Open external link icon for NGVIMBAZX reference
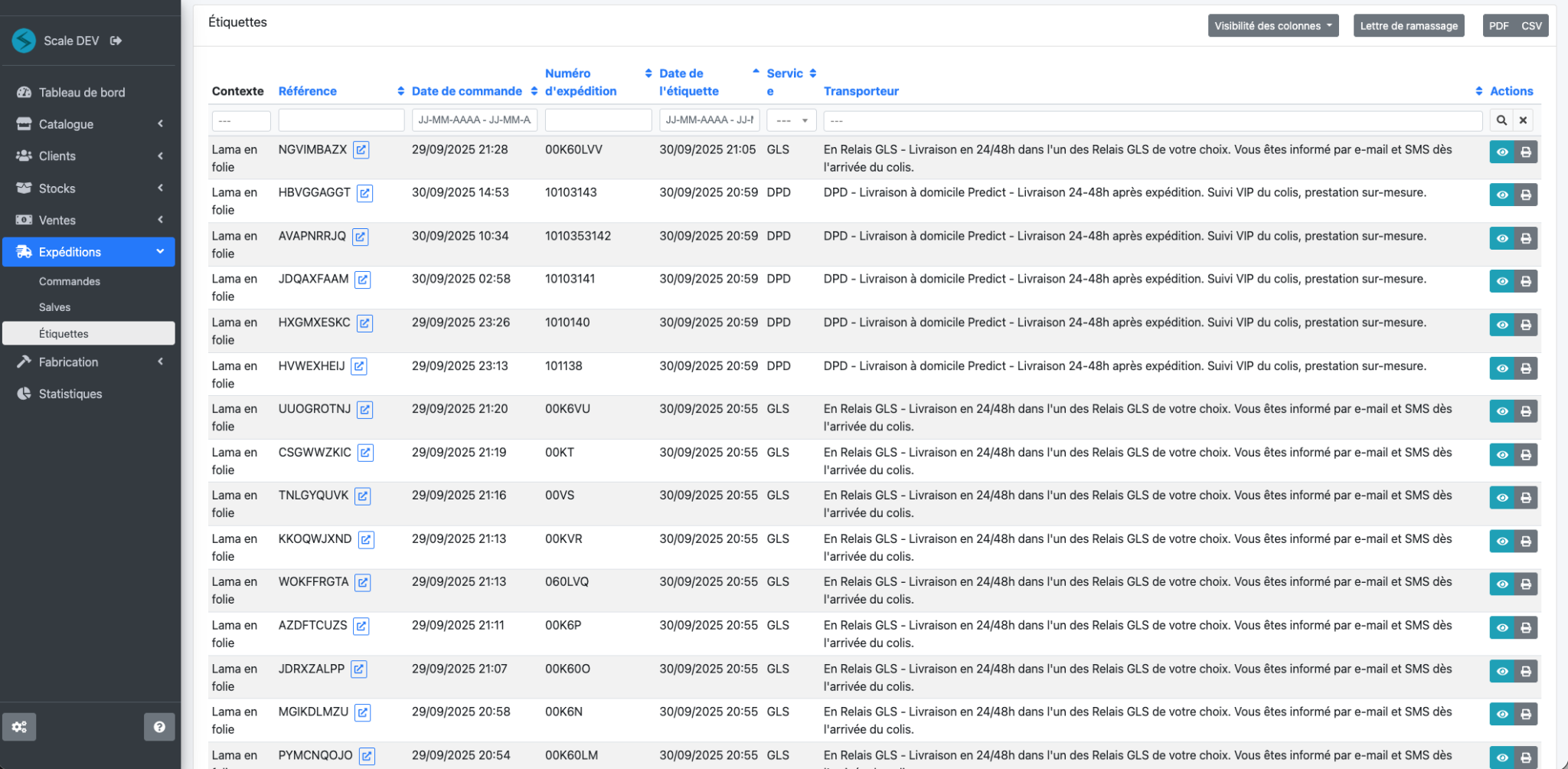The width and height of the screenshot is (1568, 769). coord(361,150)
